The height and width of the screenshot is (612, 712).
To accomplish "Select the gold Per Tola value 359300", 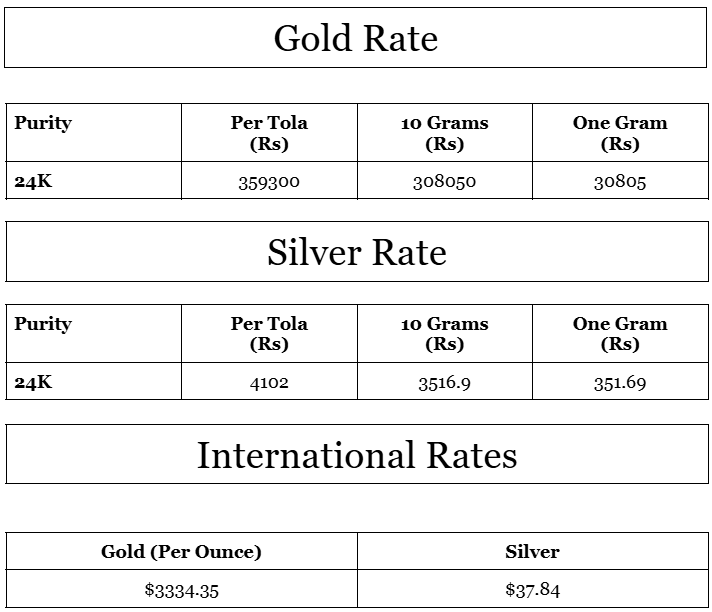I will coord(269,183).
